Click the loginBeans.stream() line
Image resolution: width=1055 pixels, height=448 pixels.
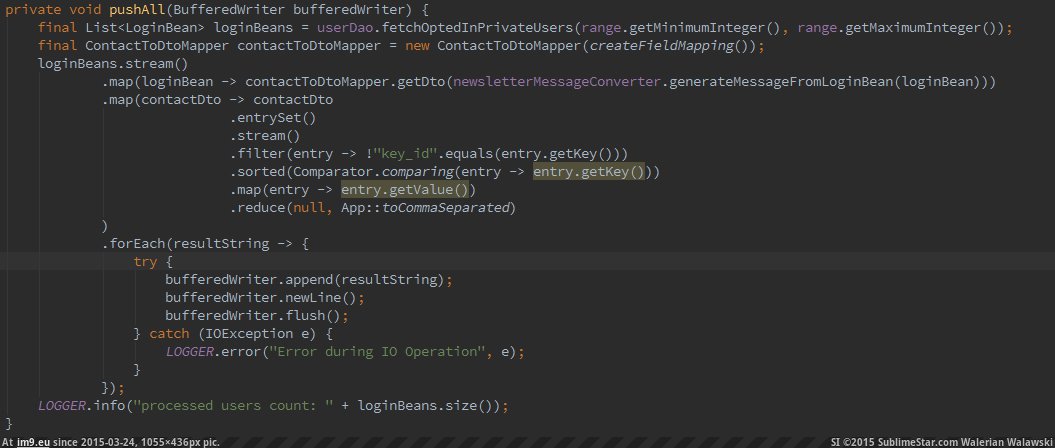point(113,65)
